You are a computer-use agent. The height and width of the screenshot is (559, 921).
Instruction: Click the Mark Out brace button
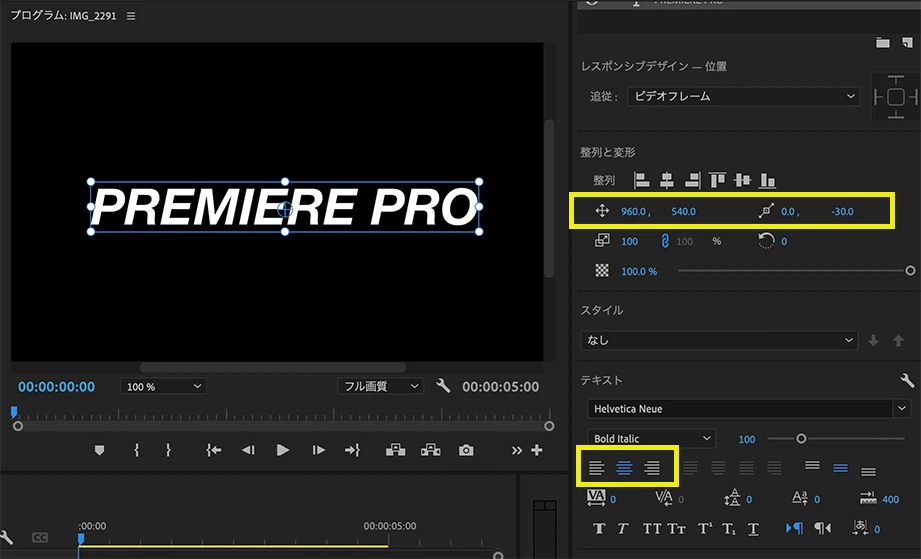pyautogui.click(x=169, y=450)
